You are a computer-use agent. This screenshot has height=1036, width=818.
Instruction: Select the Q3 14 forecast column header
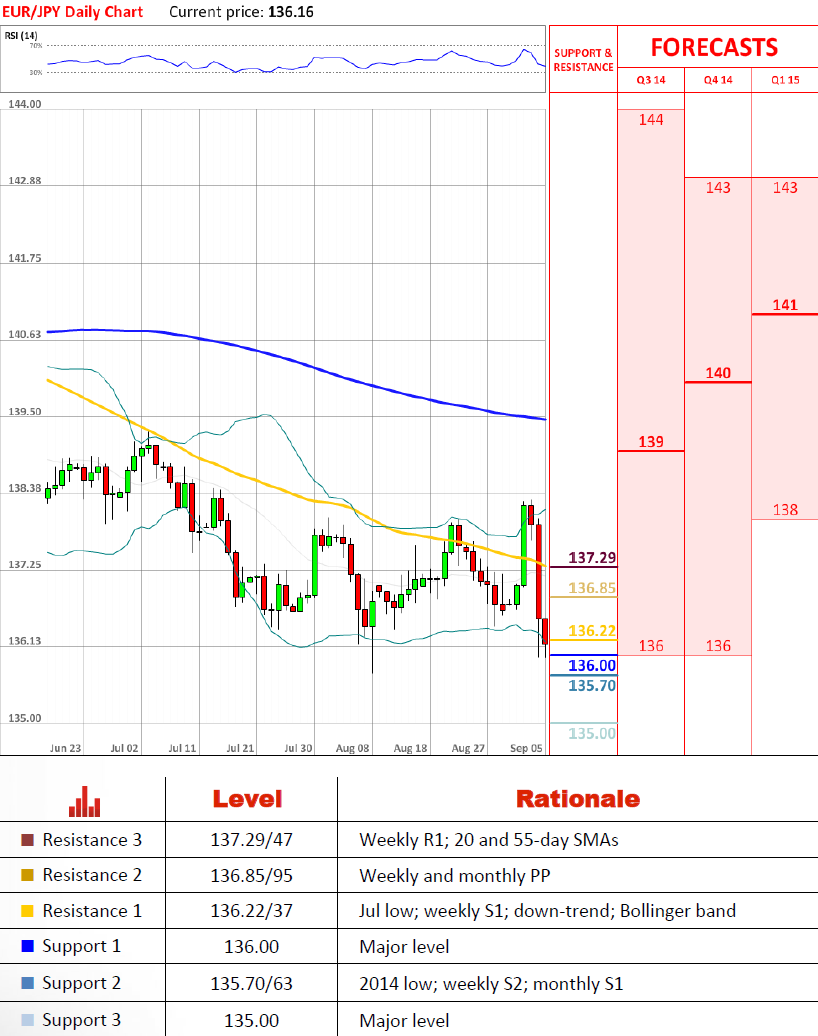(651, 80)
